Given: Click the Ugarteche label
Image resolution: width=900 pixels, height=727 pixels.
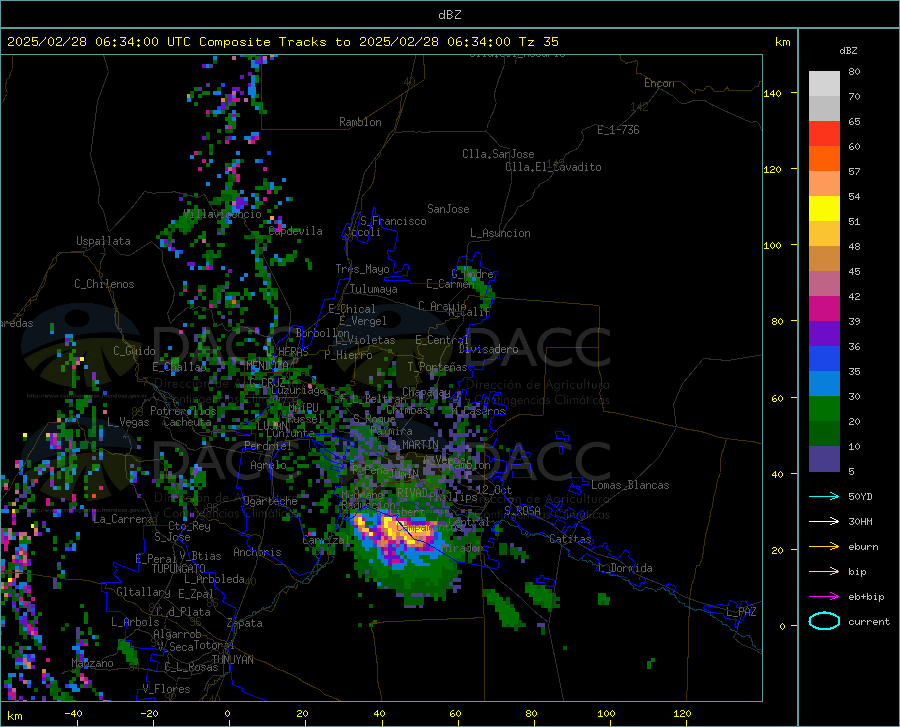Looking at the screenshot, I should (270, 501).
